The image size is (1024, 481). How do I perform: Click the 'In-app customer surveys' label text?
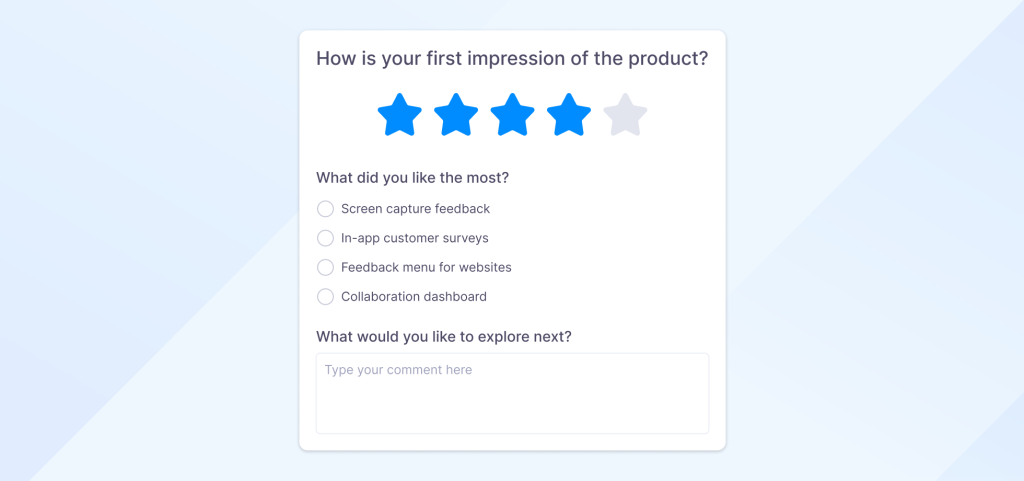pyautogui.click(x=414, y=238)
